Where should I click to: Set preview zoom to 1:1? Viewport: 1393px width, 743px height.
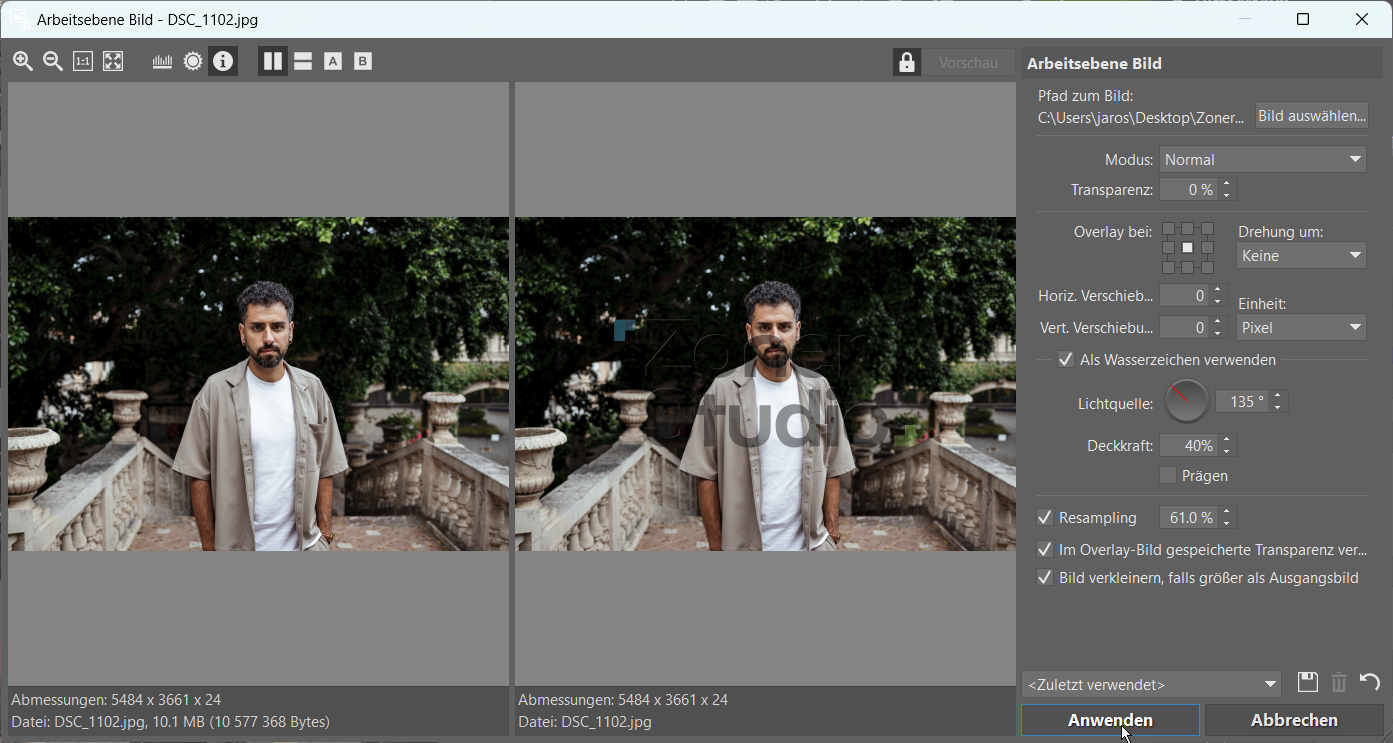83,62
